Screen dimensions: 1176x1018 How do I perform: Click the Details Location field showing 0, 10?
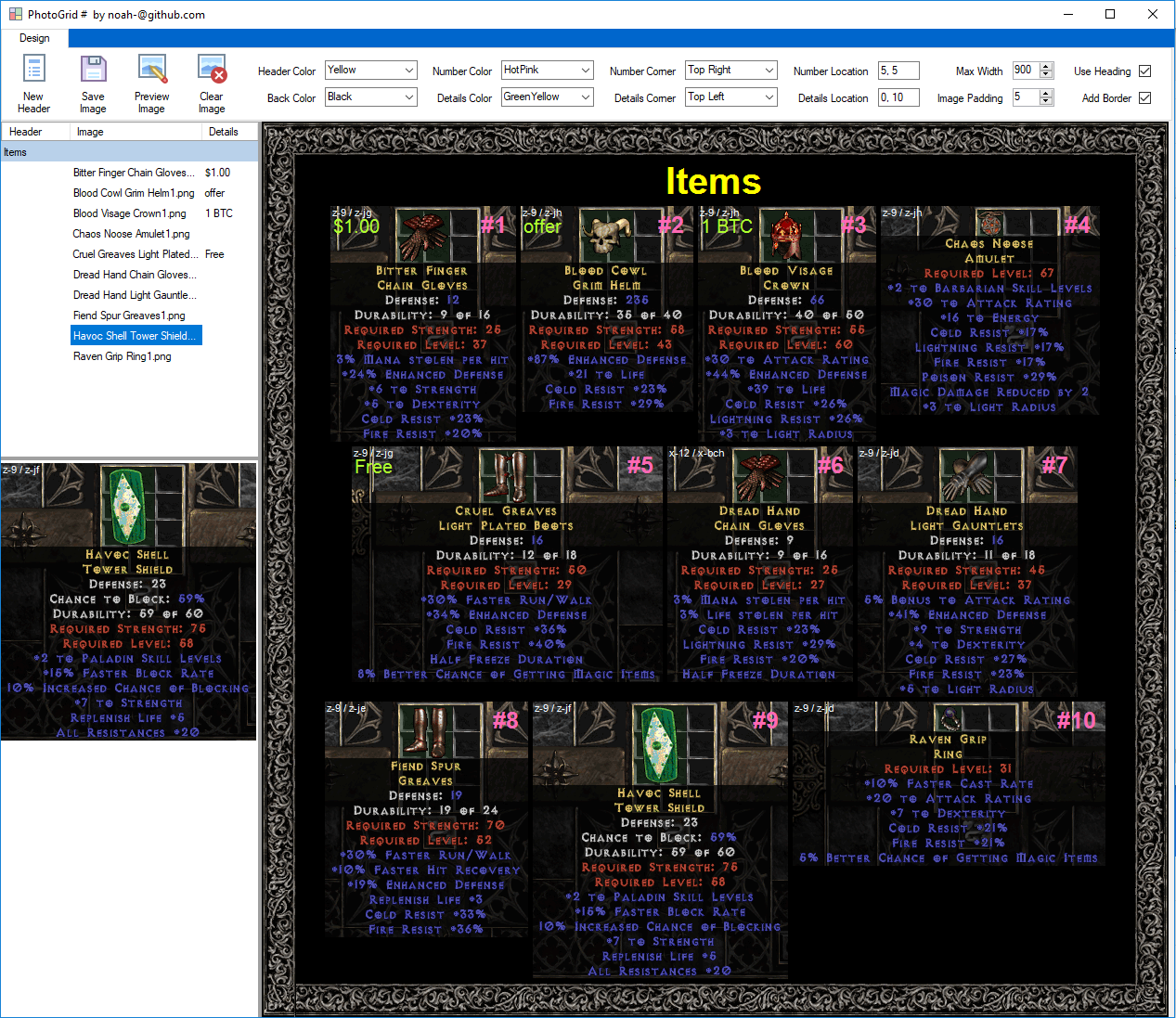point(898,97)
